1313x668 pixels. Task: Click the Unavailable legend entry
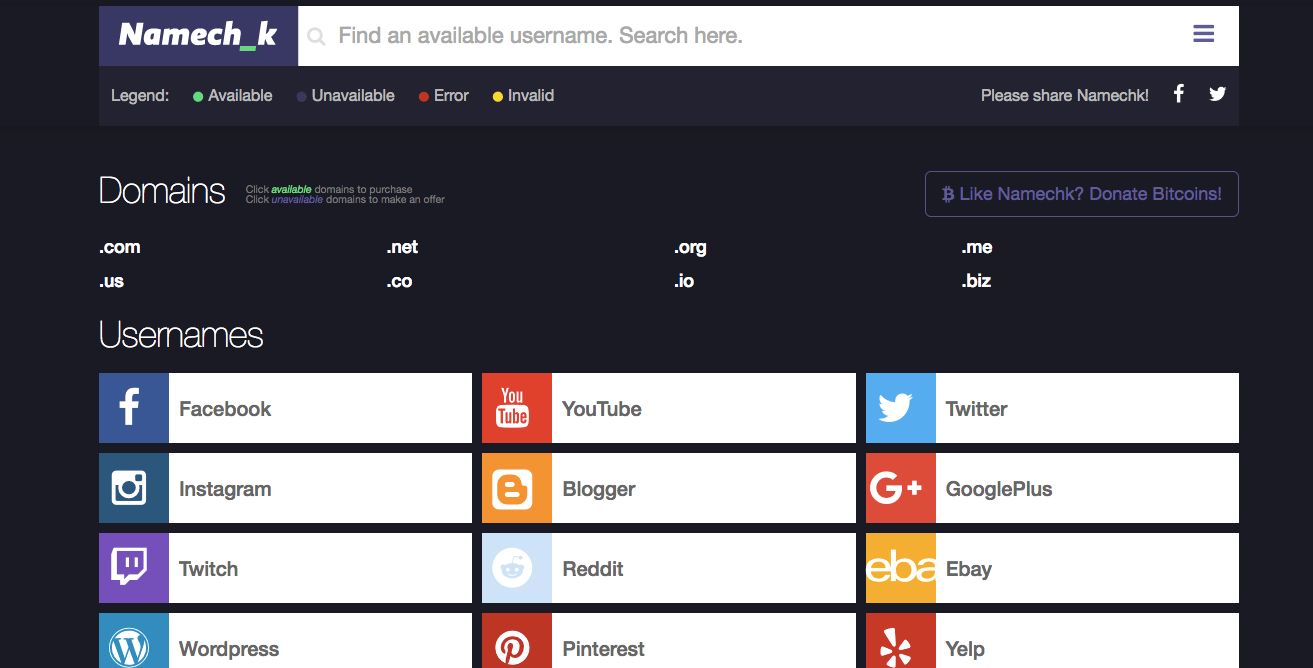coord(345,96)
